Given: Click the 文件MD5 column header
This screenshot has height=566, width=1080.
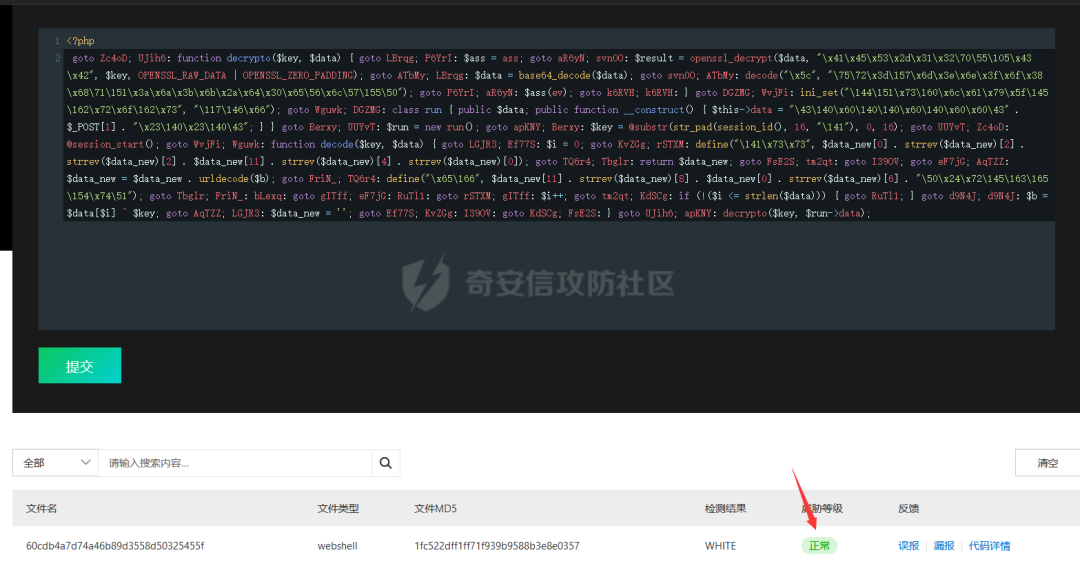Looking at the screenshot, I should click(x=435, y=508).
